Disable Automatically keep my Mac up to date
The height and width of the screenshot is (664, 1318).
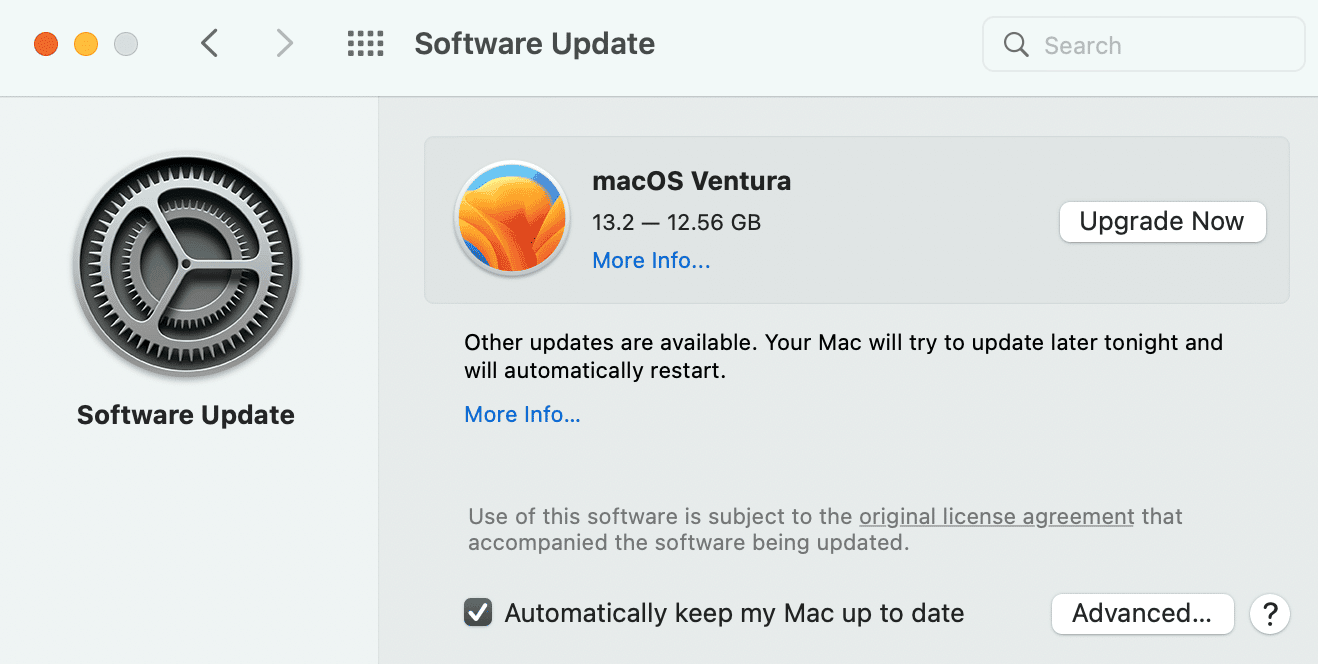[477, 612]
